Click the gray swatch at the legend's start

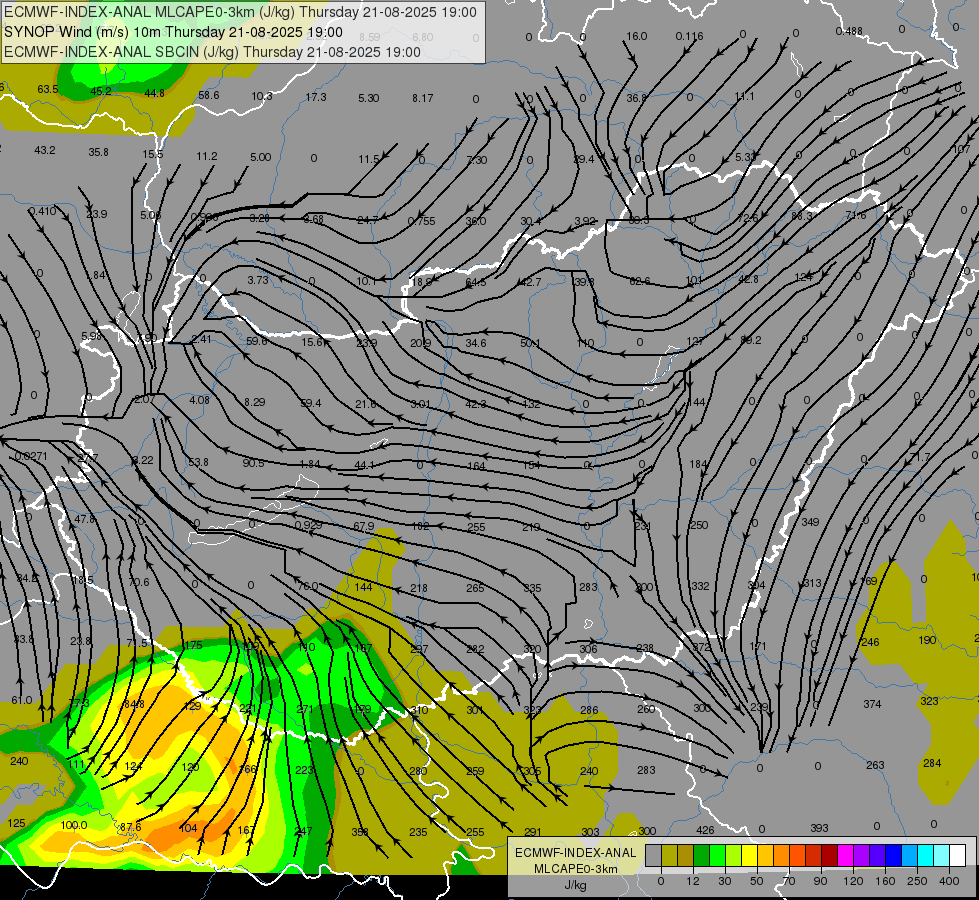click(653, 855)
